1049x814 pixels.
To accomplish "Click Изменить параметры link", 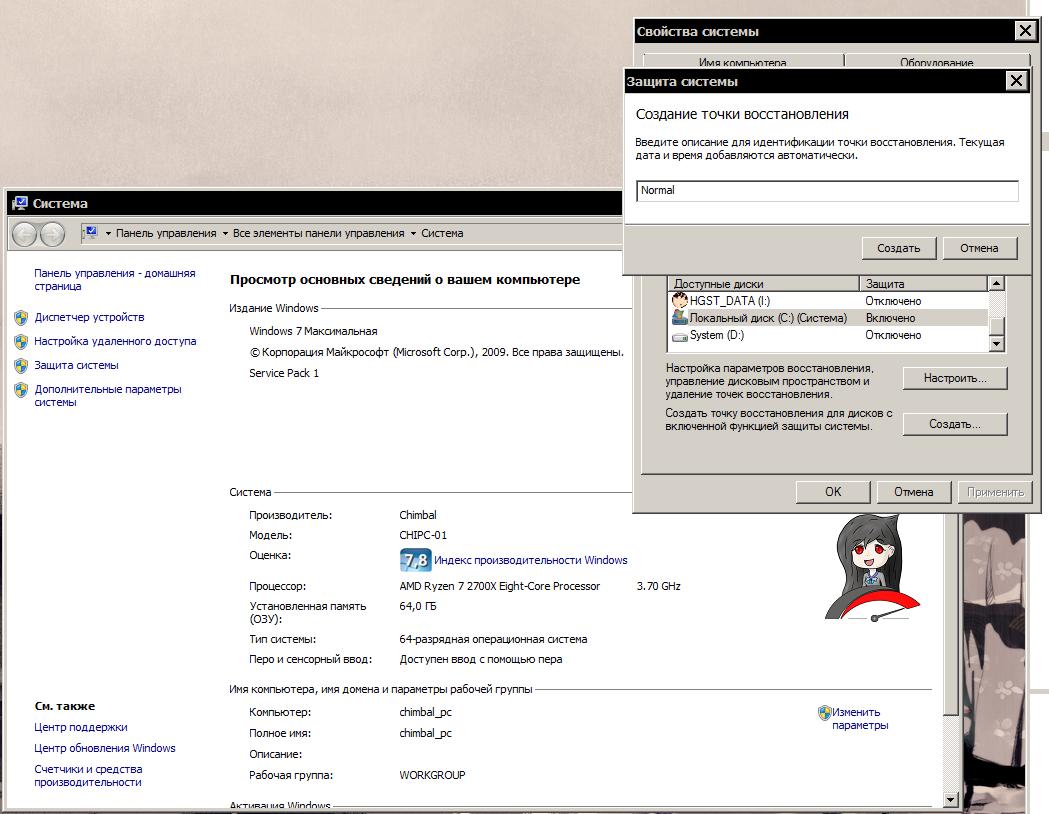I will coord(860,719).
